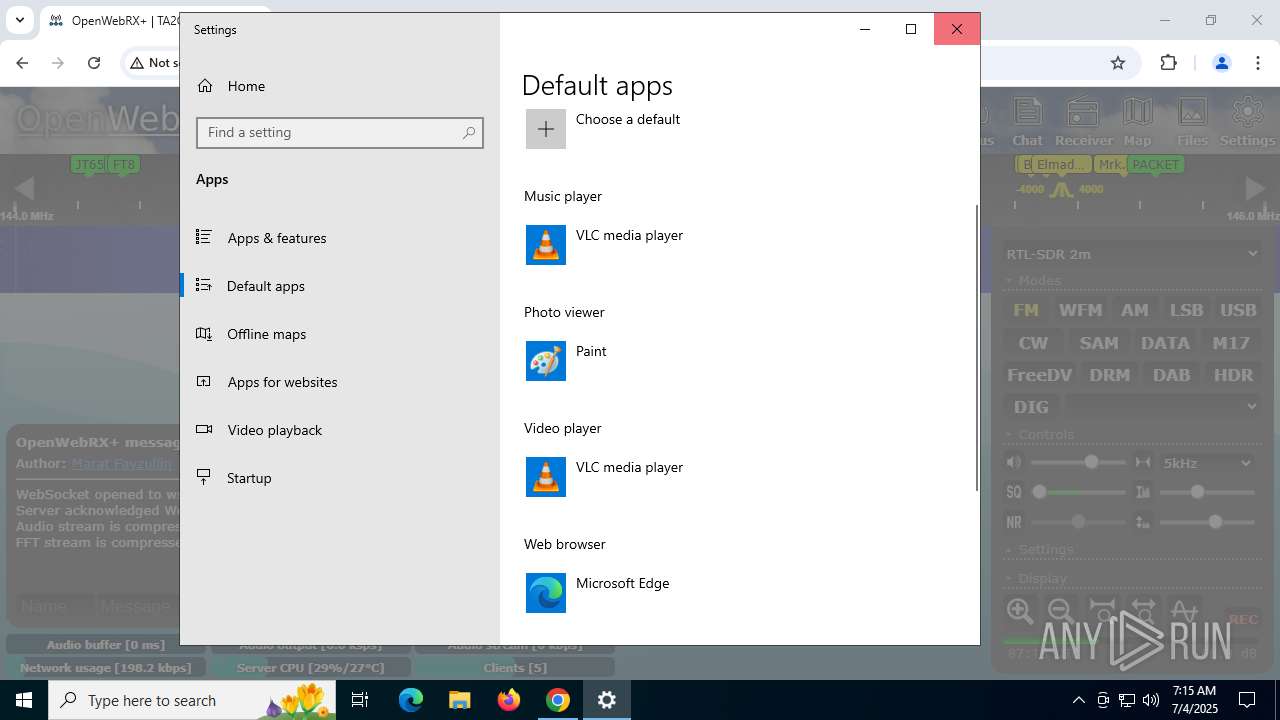Click zoom out magnifier icon in OpenWebRX

coord(1061,611)
